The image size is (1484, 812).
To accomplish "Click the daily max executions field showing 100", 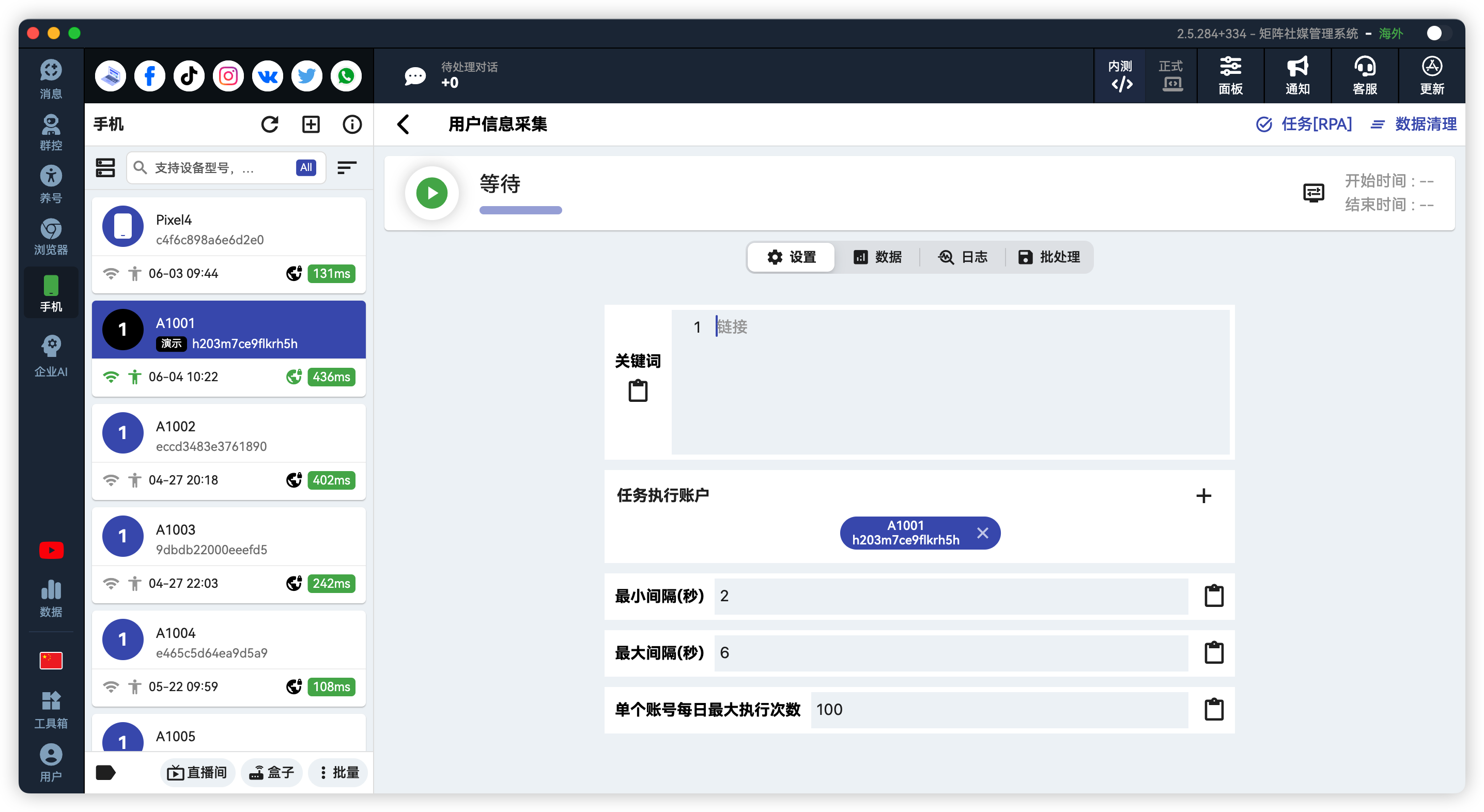I will (x=999, y=710).
